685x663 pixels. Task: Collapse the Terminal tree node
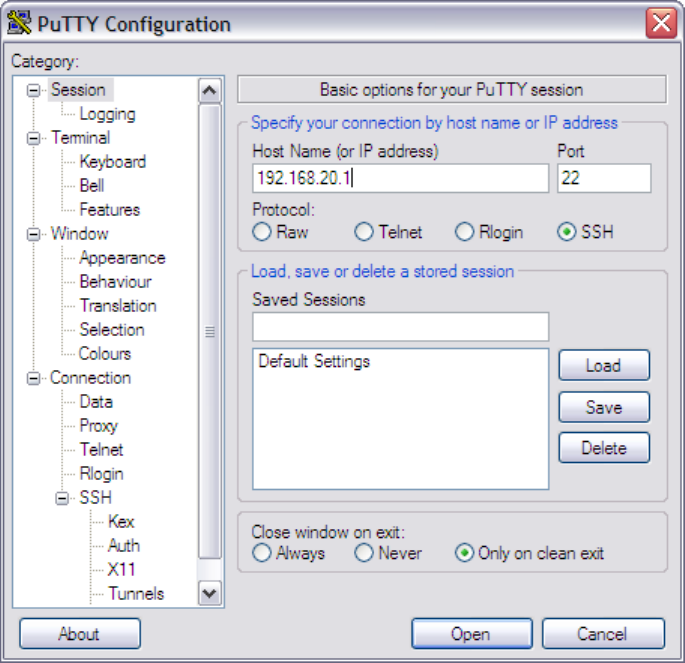(33, 138)
